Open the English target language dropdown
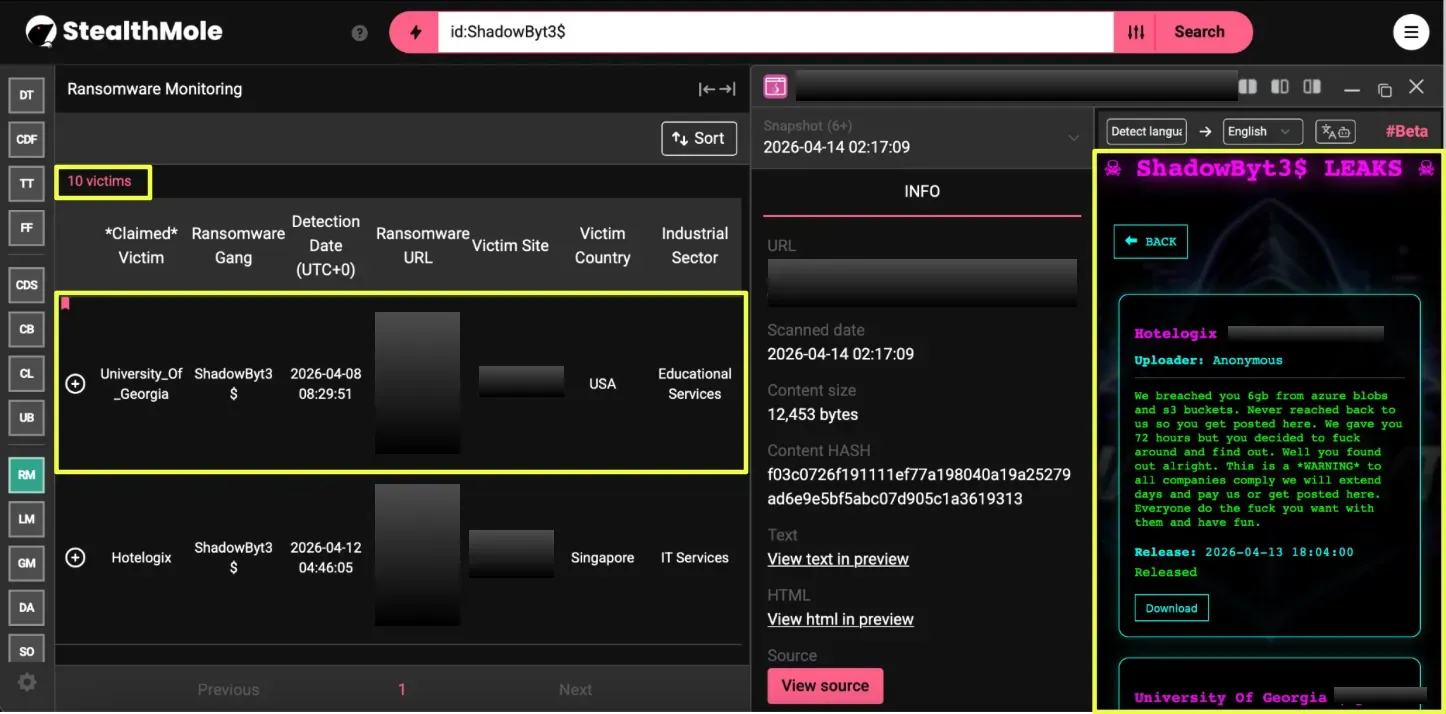The height and width of the screenshot is (714, 1446). (x=1262, y=132)
